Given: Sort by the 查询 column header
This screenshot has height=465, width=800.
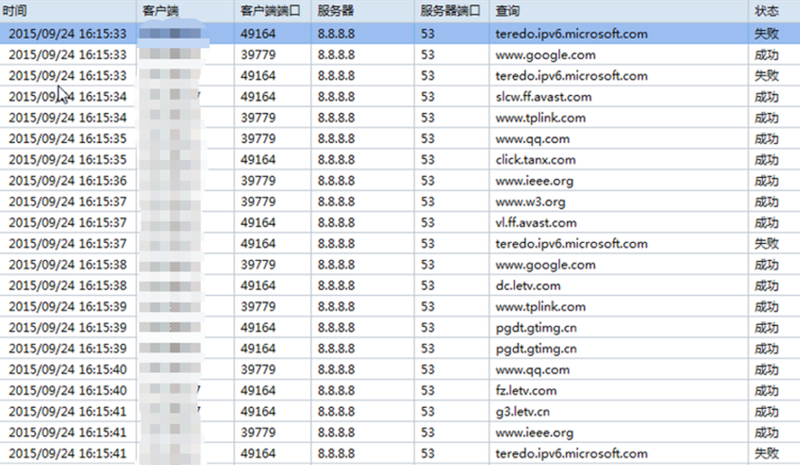Looking at the screenshot, I should [618, 11].
